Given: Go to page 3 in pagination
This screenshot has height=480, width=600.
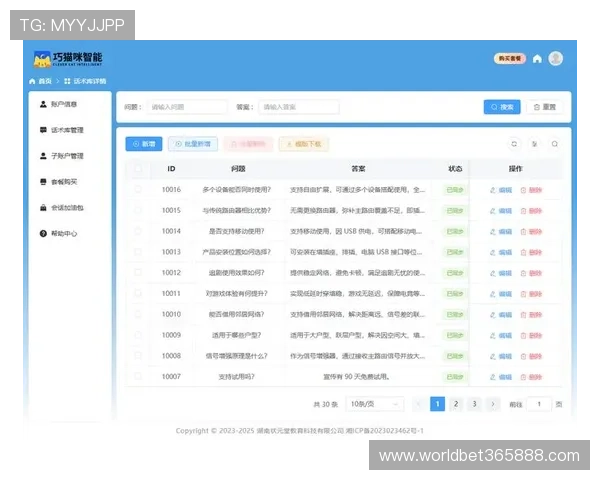Looking at the screenshot, I should click(x=474, y=404).
